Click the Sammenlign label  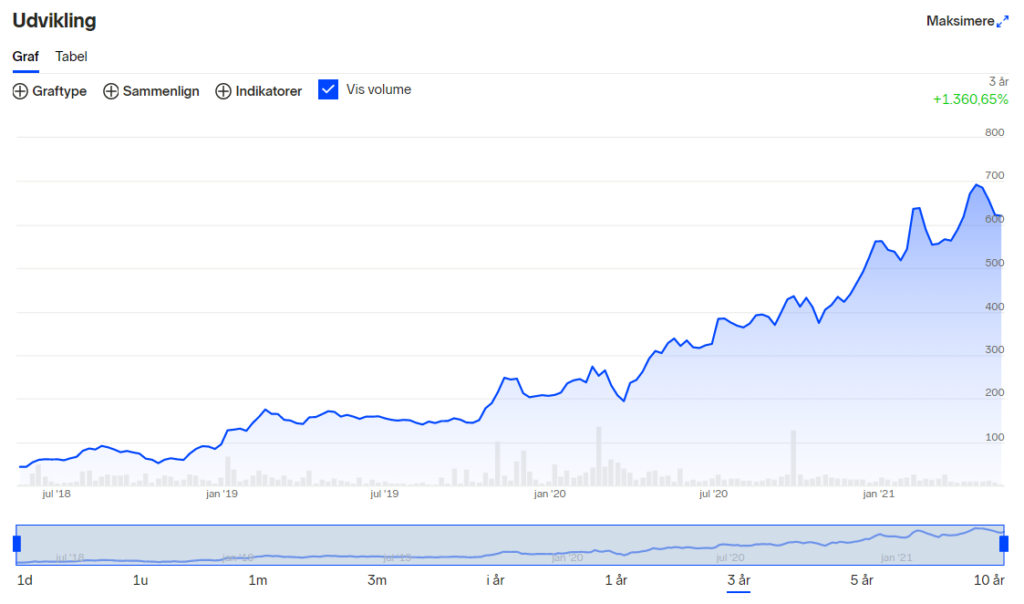(161, 91)
